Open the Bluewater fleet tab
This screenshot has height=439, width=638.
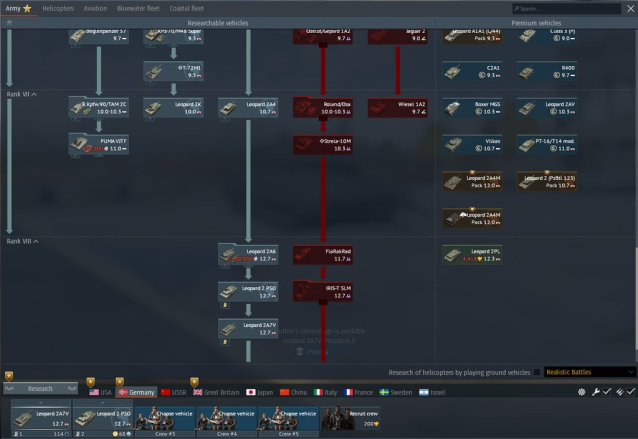(139, 8)
